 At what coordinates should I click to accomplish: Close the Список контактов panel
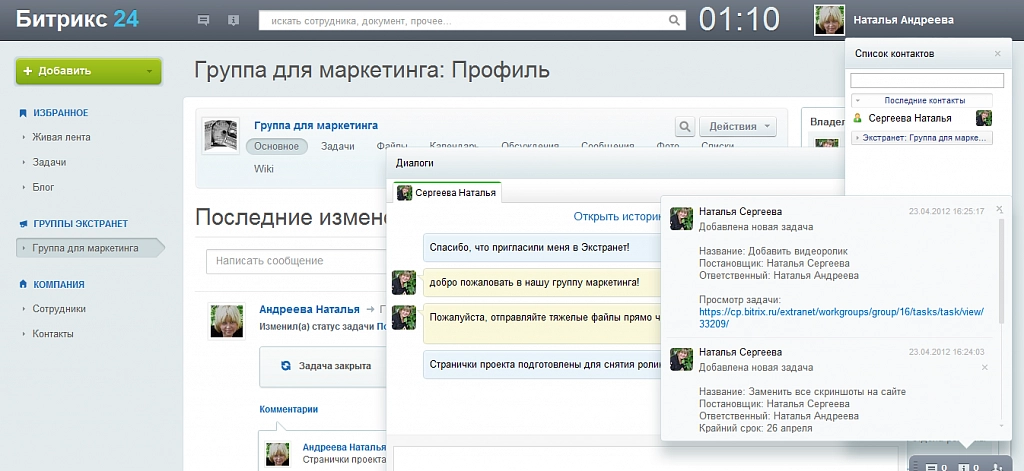click(997, 54)
